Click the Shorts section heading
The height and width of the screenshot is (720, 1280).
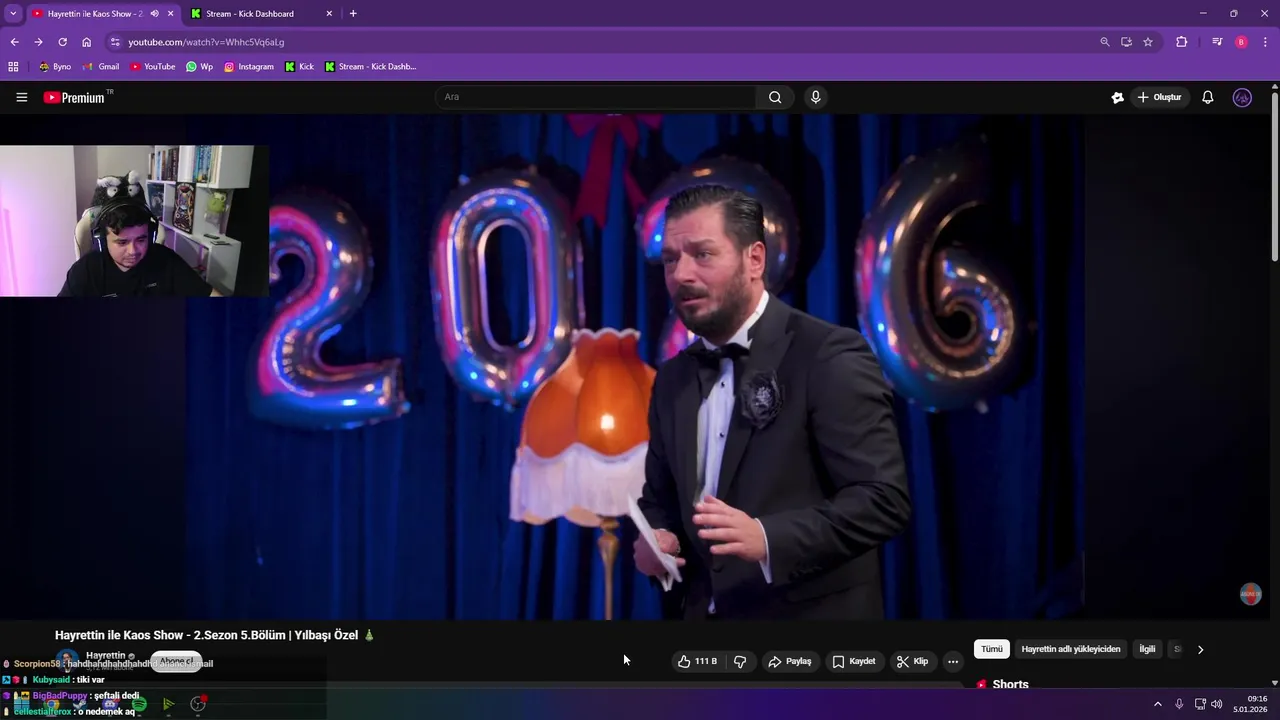click(1010, 685)
